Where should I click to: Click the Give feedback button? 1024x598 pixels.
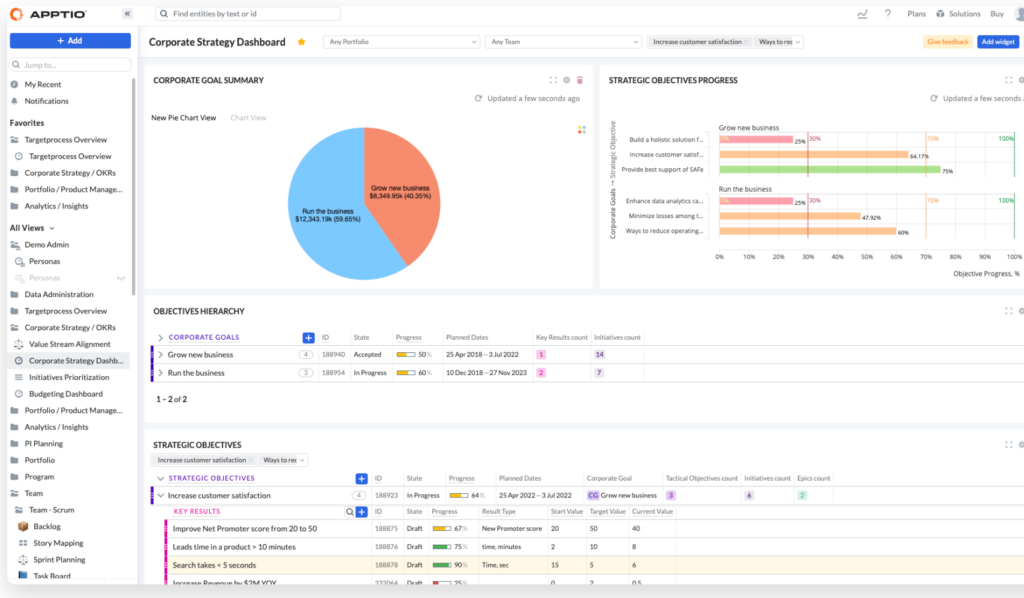point(947,42)
